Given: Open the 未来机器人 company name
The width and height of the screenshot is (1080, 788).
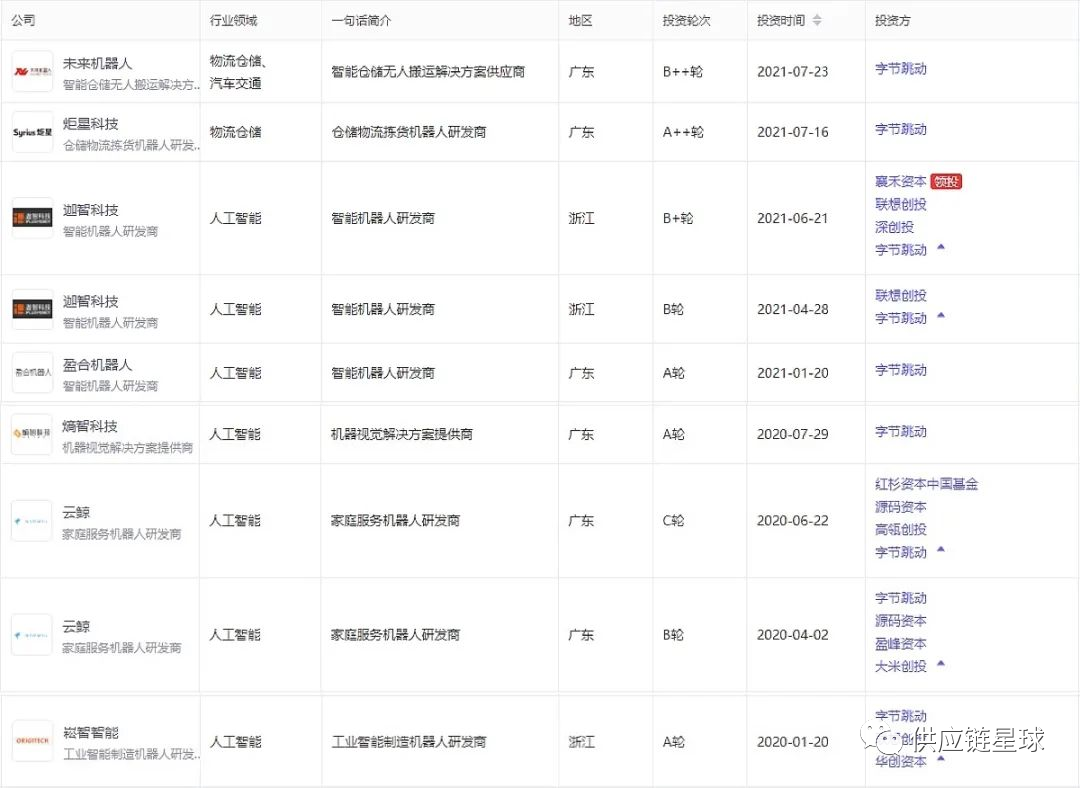Looking at the screenshot, I should (97, 63).
